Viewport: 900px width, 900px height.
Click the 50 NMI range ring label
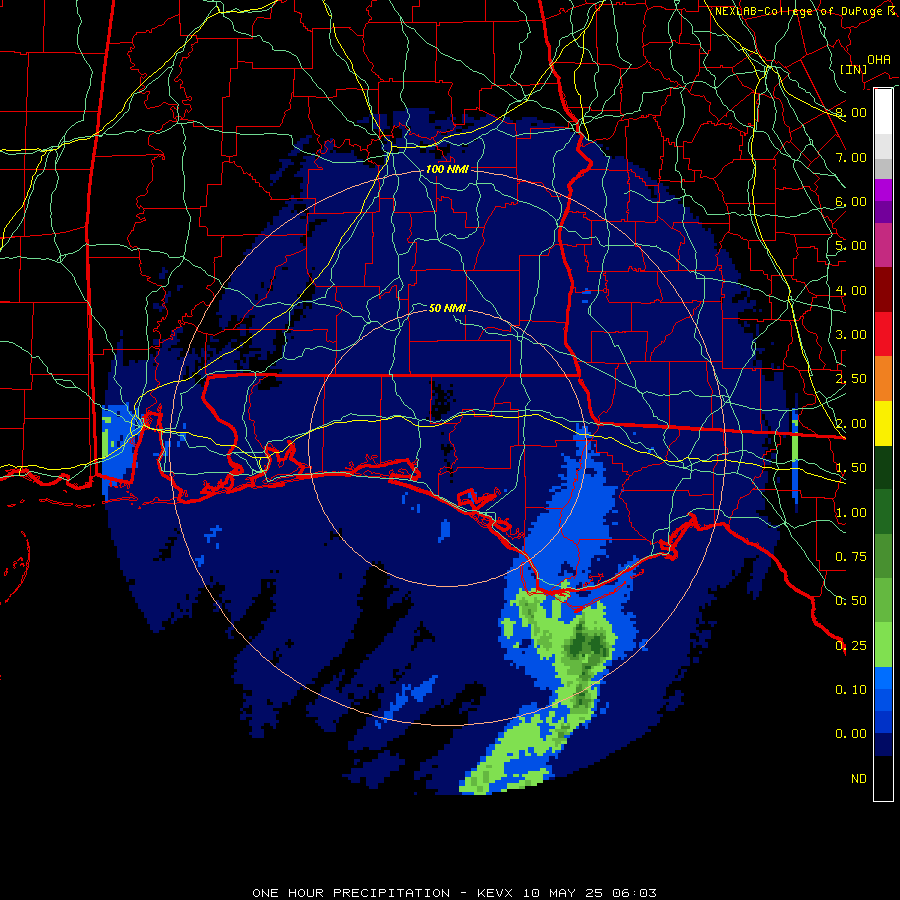[447, 308]
